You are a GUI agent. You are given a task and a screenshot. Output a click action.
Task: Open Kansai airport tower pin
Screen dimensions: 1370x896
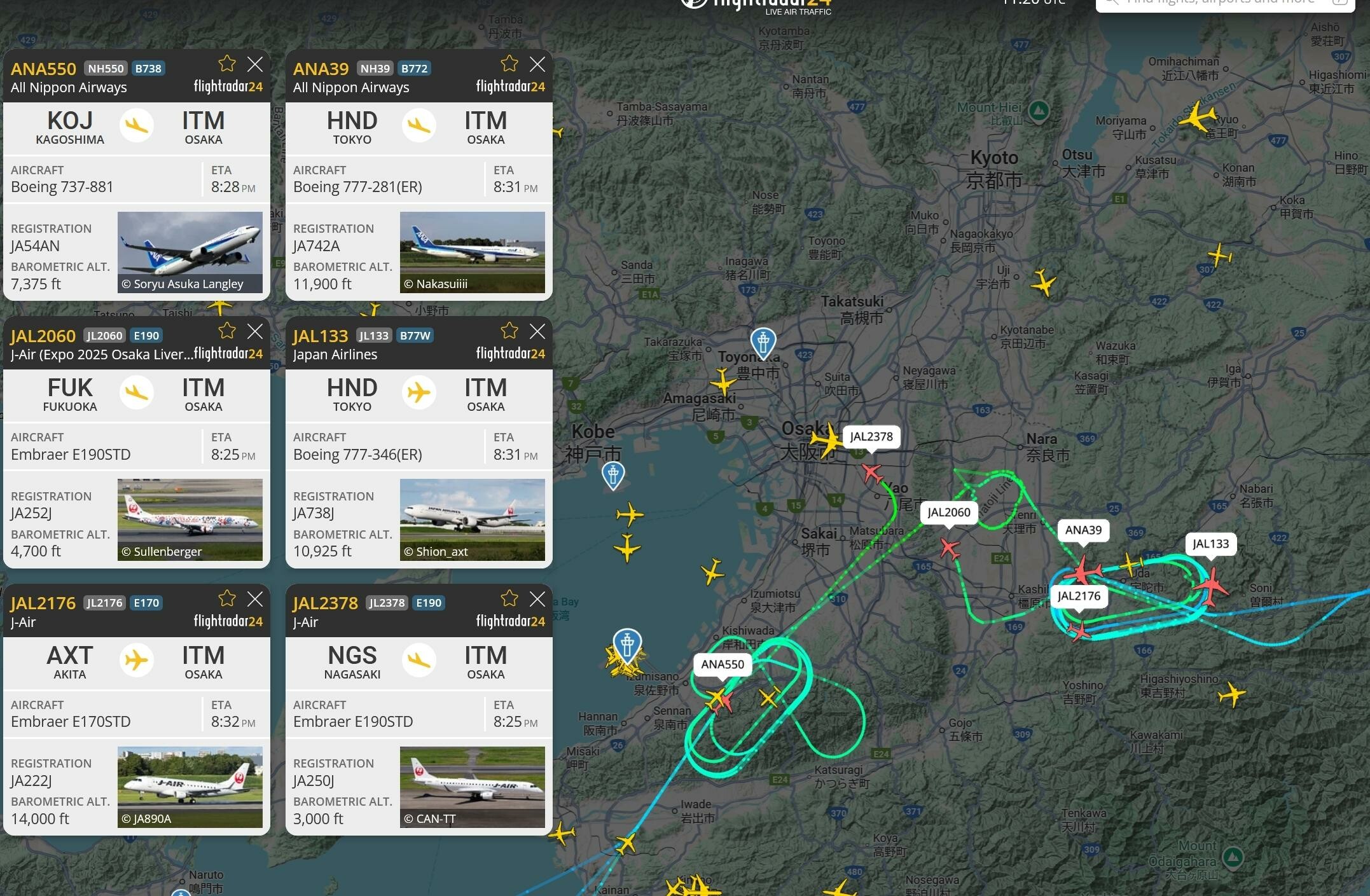pos(627,644)
